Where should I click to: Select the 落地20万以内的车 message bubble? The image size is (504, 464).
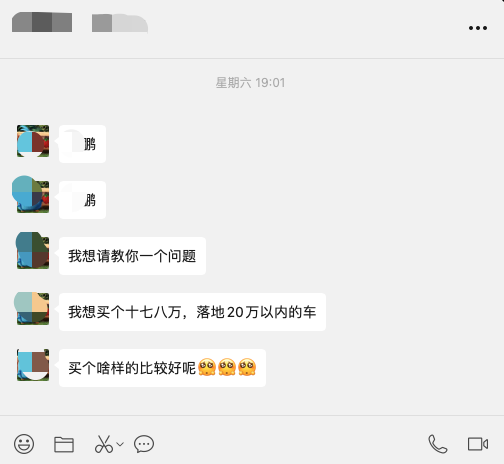point(192,312)
